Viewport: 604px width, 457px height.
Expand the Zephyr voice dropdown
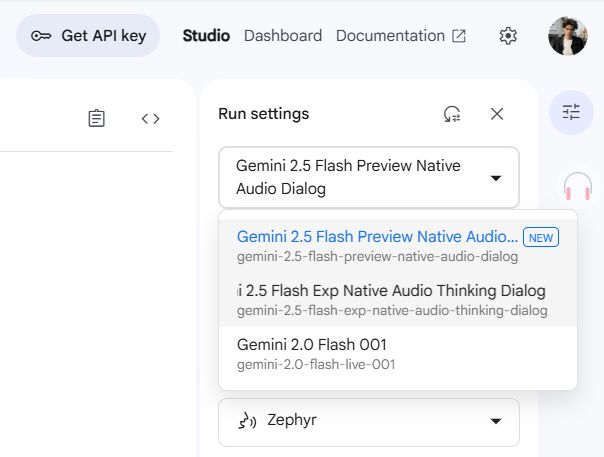coord(495,421)
